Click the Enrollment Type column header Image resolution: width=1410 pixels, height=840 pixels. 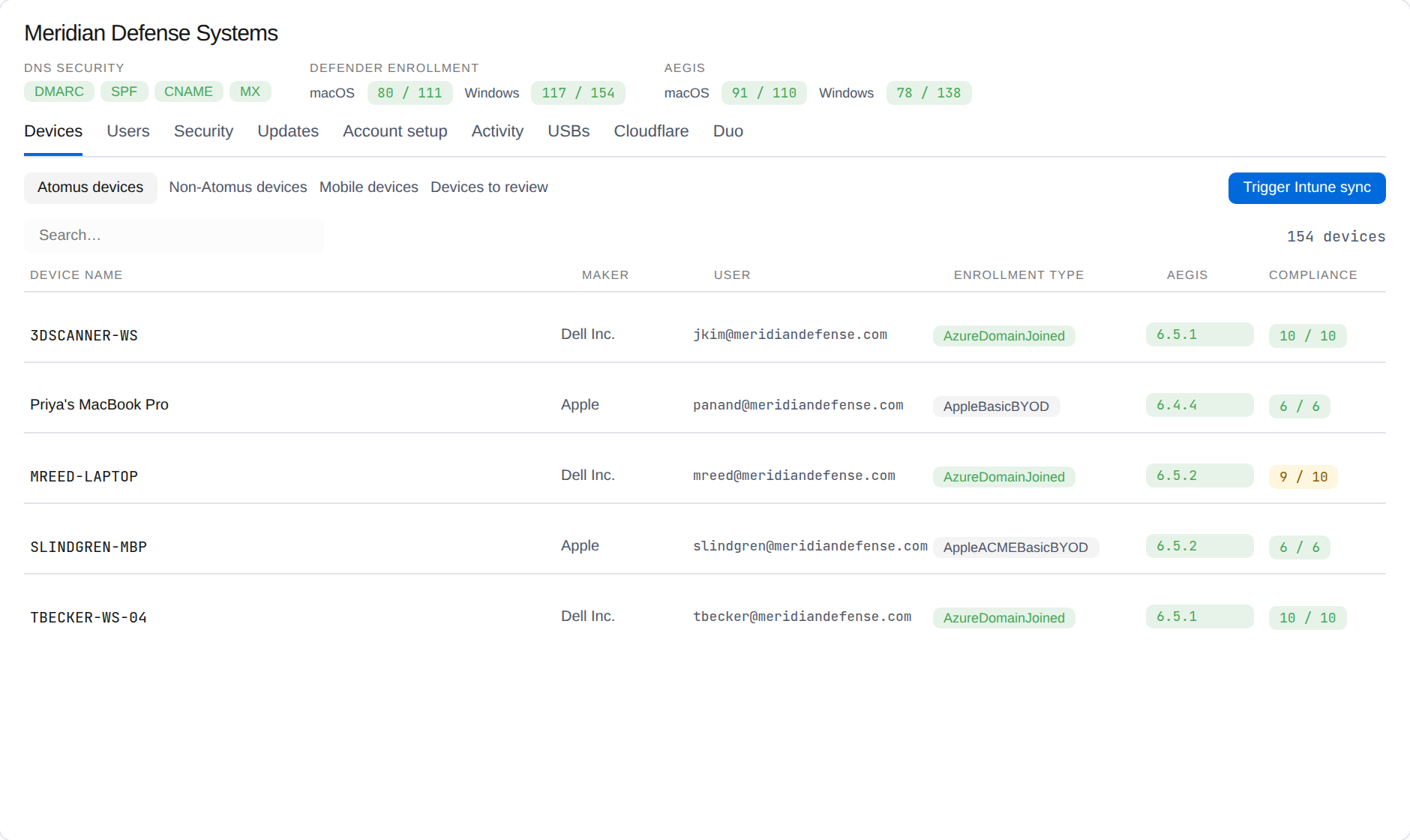coord(1018,275)
